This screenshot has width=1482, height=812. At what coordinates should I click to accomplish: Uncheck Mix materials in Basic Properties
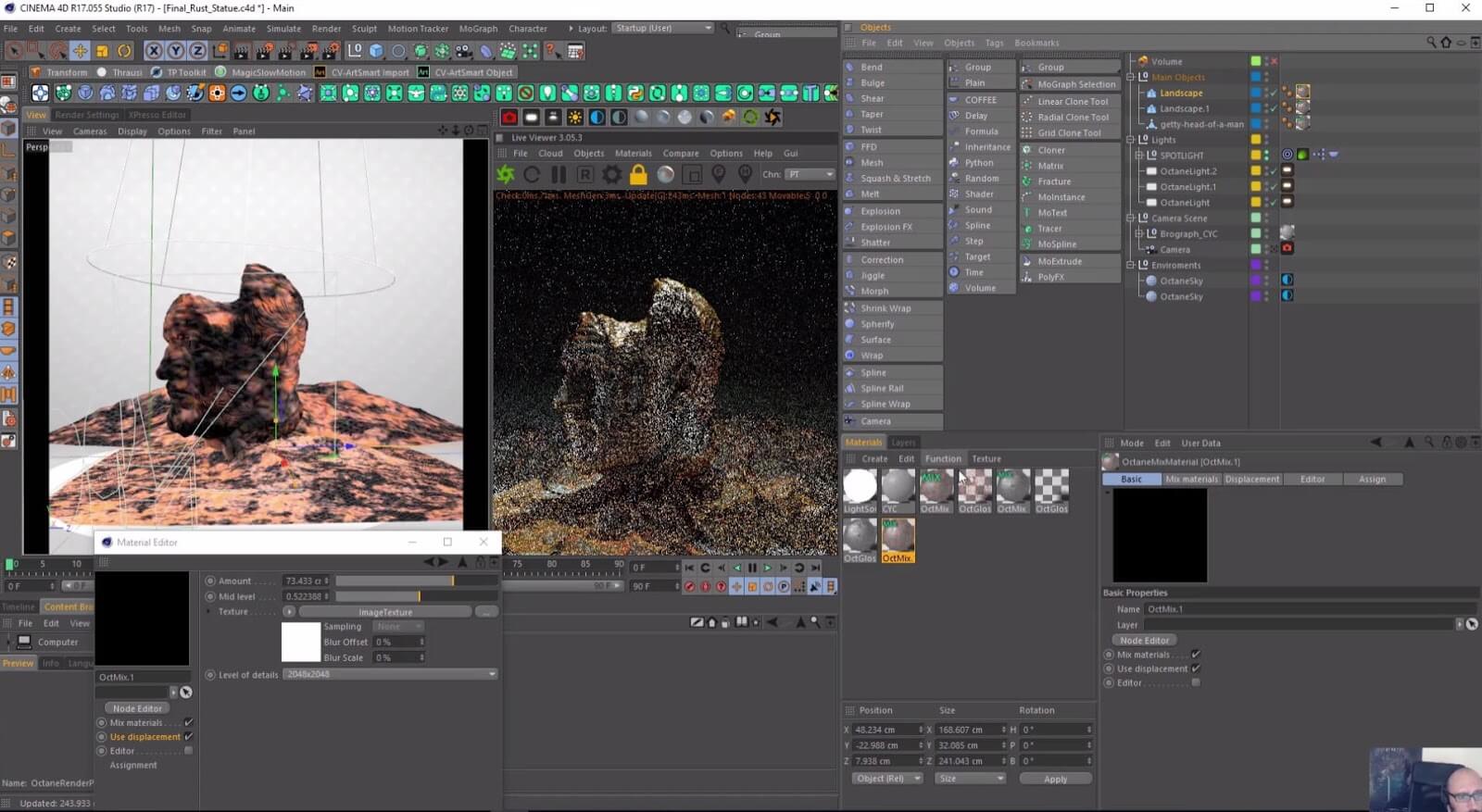pos(1196,655)
